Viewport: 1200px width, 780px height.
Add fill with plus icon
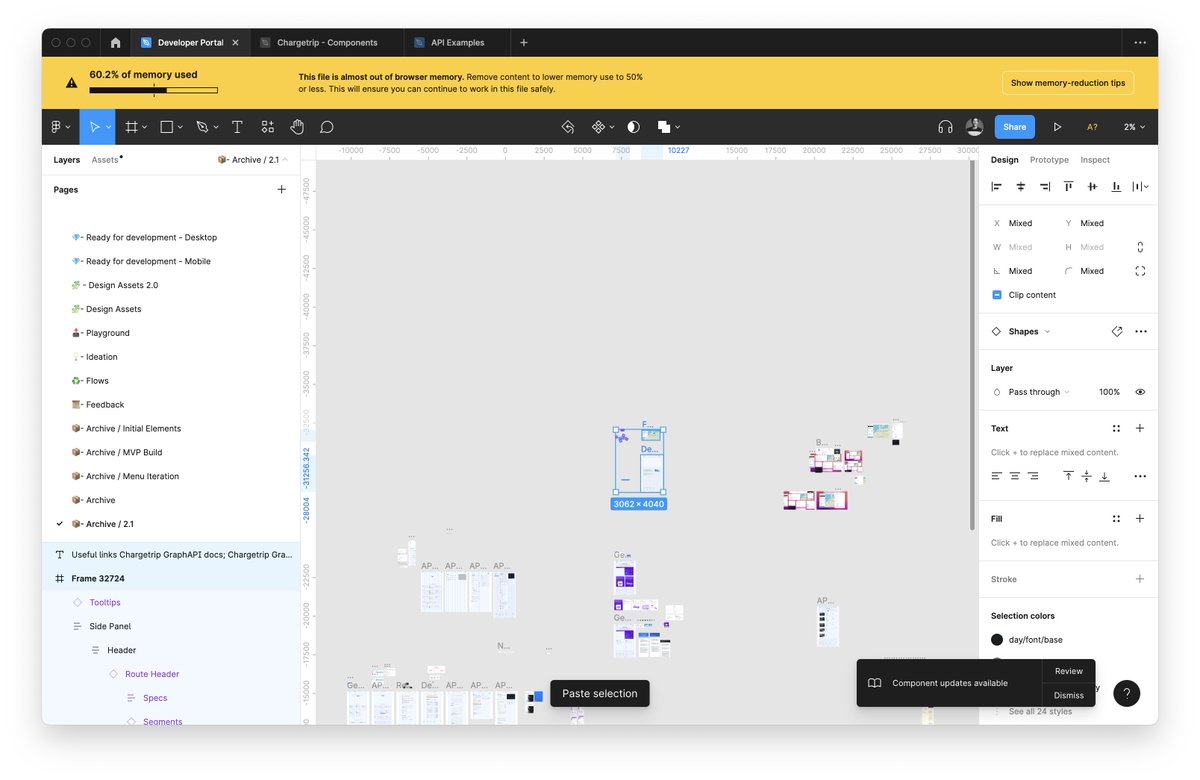[x=1140, y=519]
